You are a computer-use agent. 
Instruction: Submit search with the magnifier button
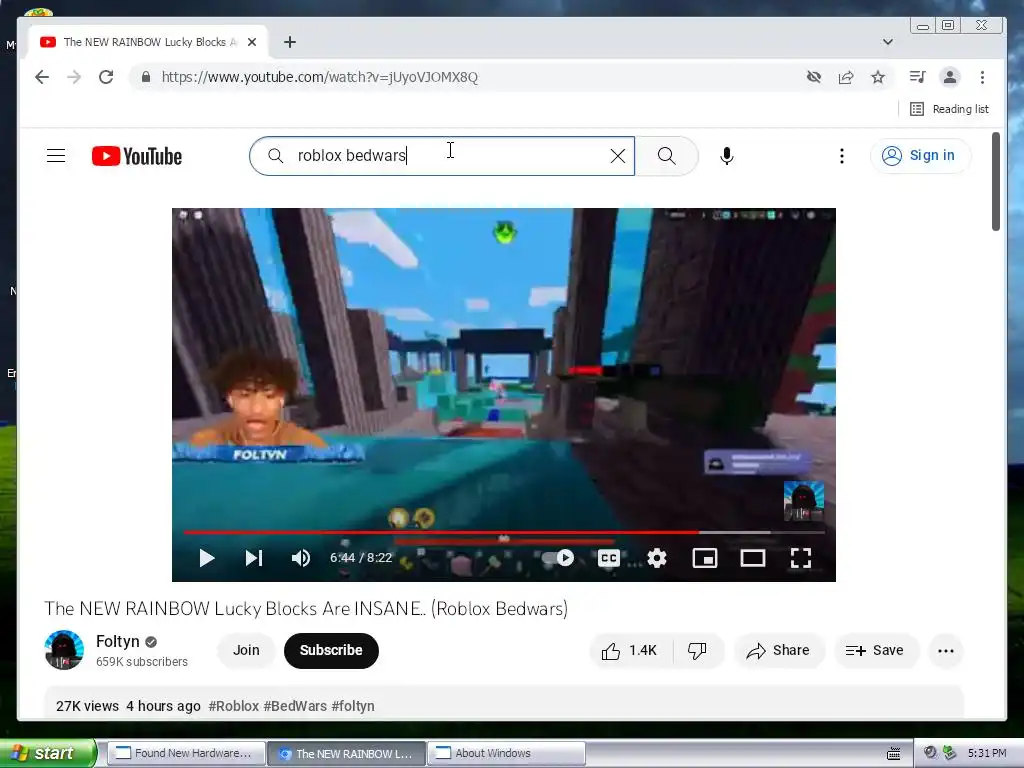click(666, 155)
